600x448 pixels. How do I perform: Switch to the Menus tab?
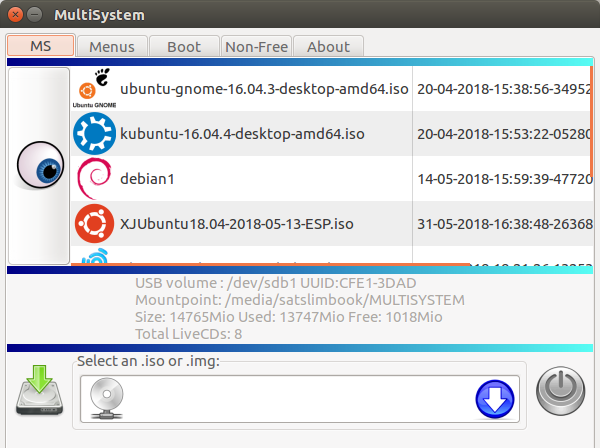pyautogui.click(x=111, y=46)
